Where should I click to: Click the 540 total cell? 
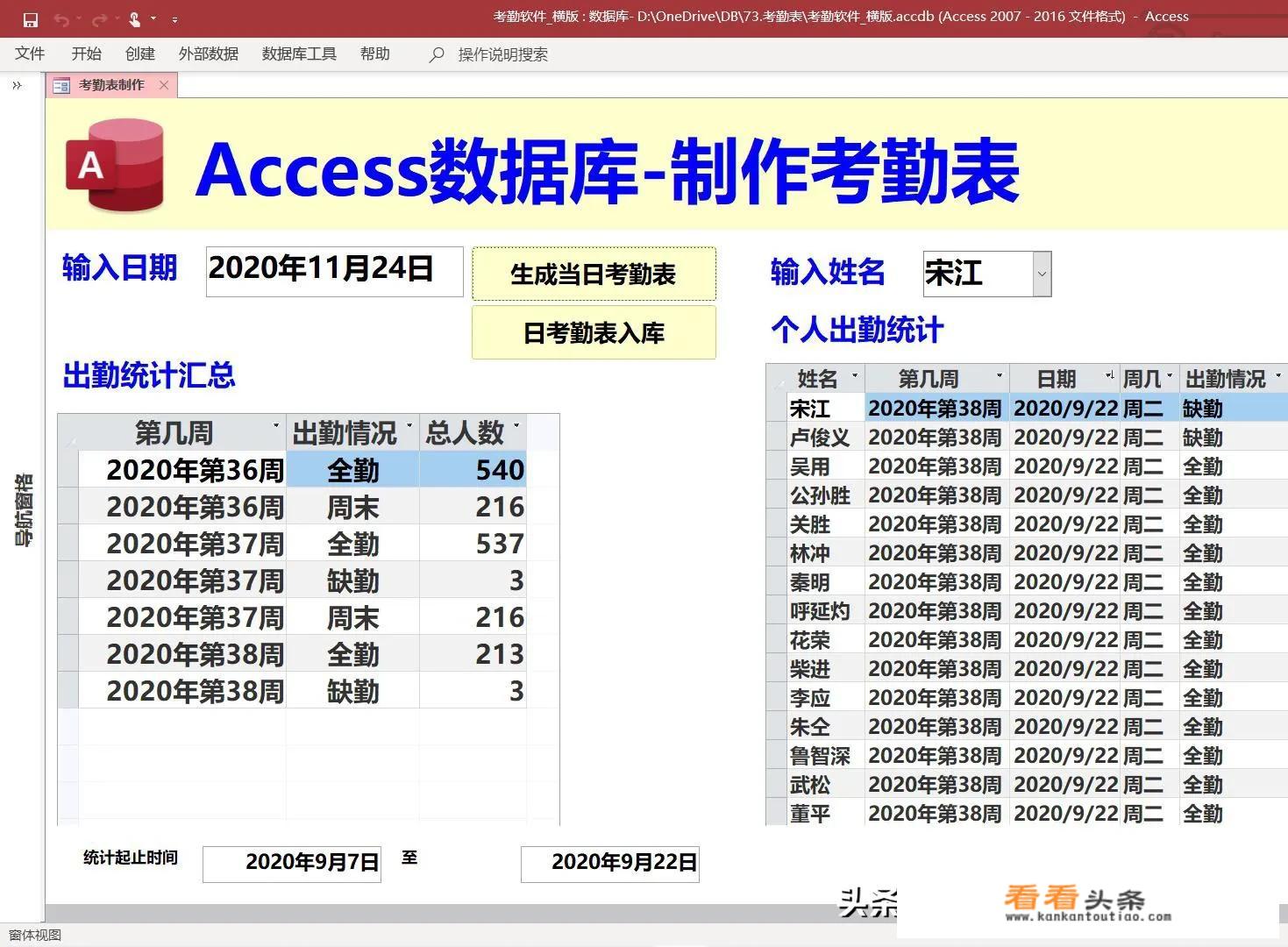[473, 470]
